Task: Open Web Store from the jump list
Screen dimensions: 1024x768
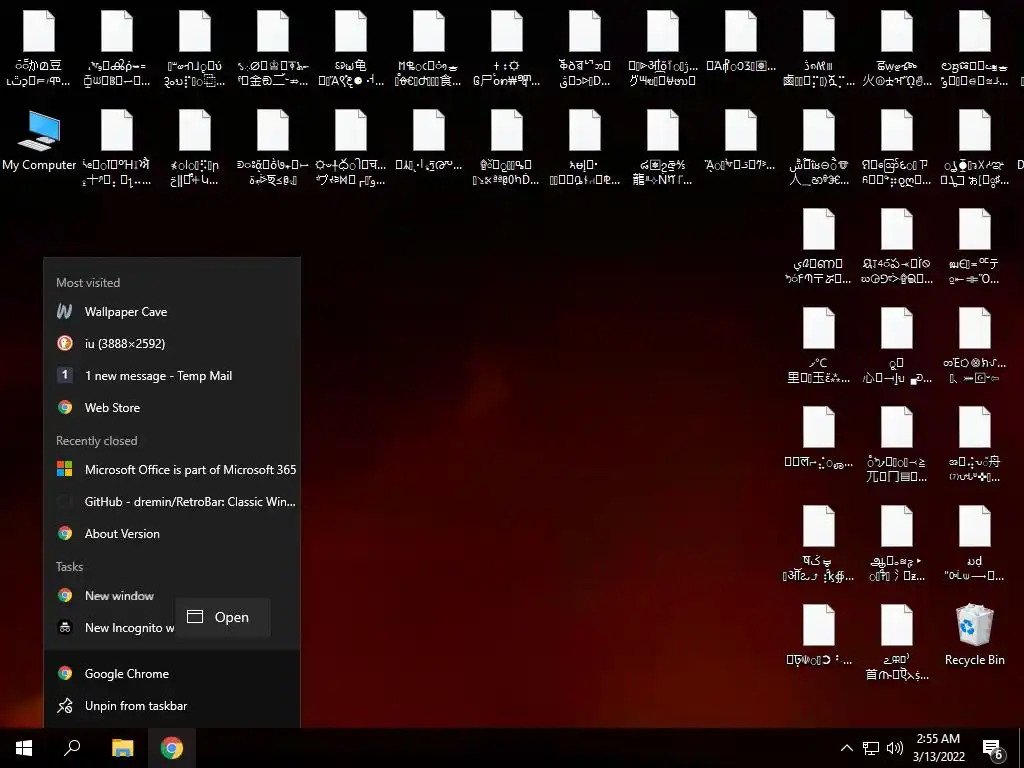Action: point(172,408)
